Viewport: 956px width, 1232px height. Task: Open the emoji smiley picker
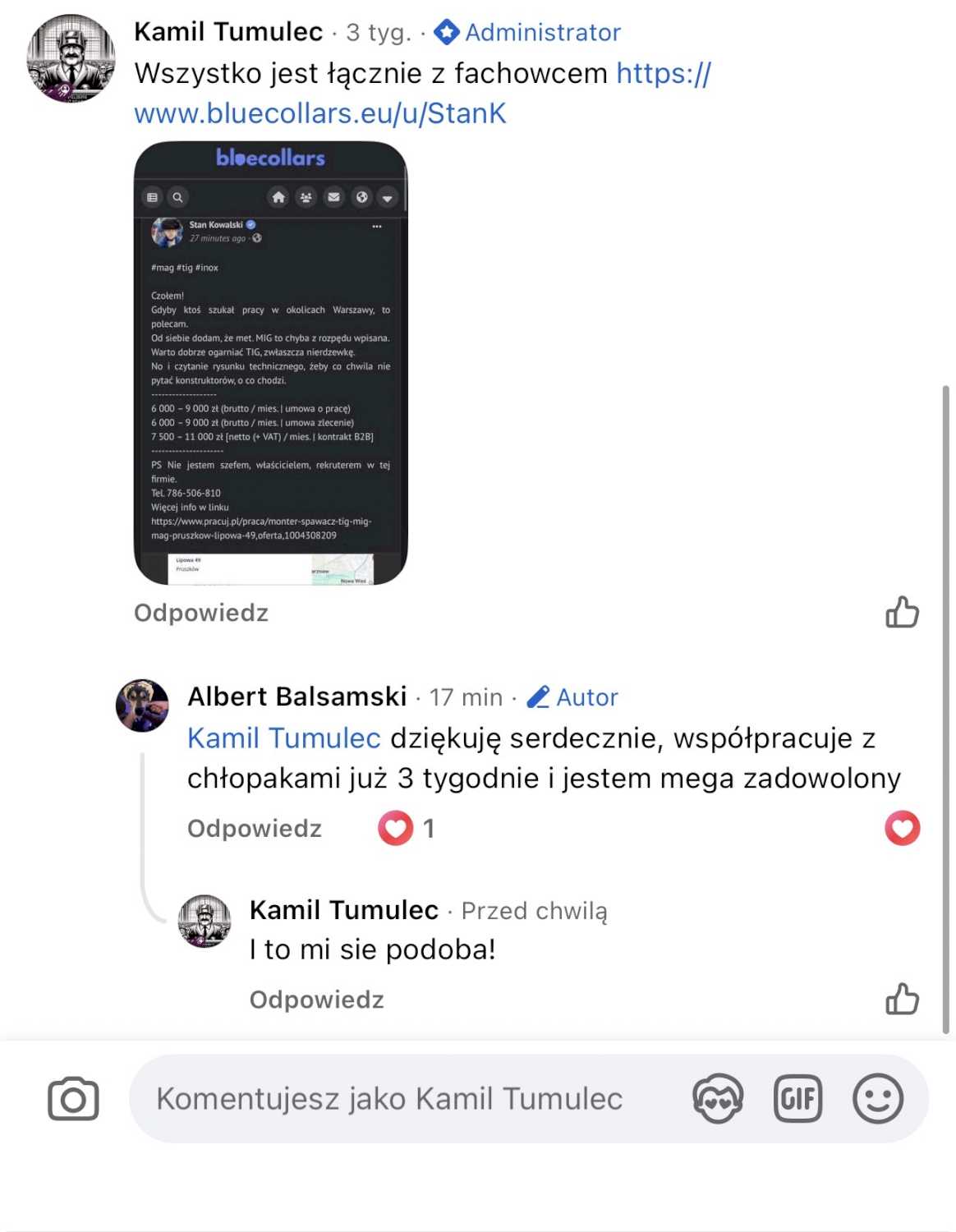coord(878,1099)
